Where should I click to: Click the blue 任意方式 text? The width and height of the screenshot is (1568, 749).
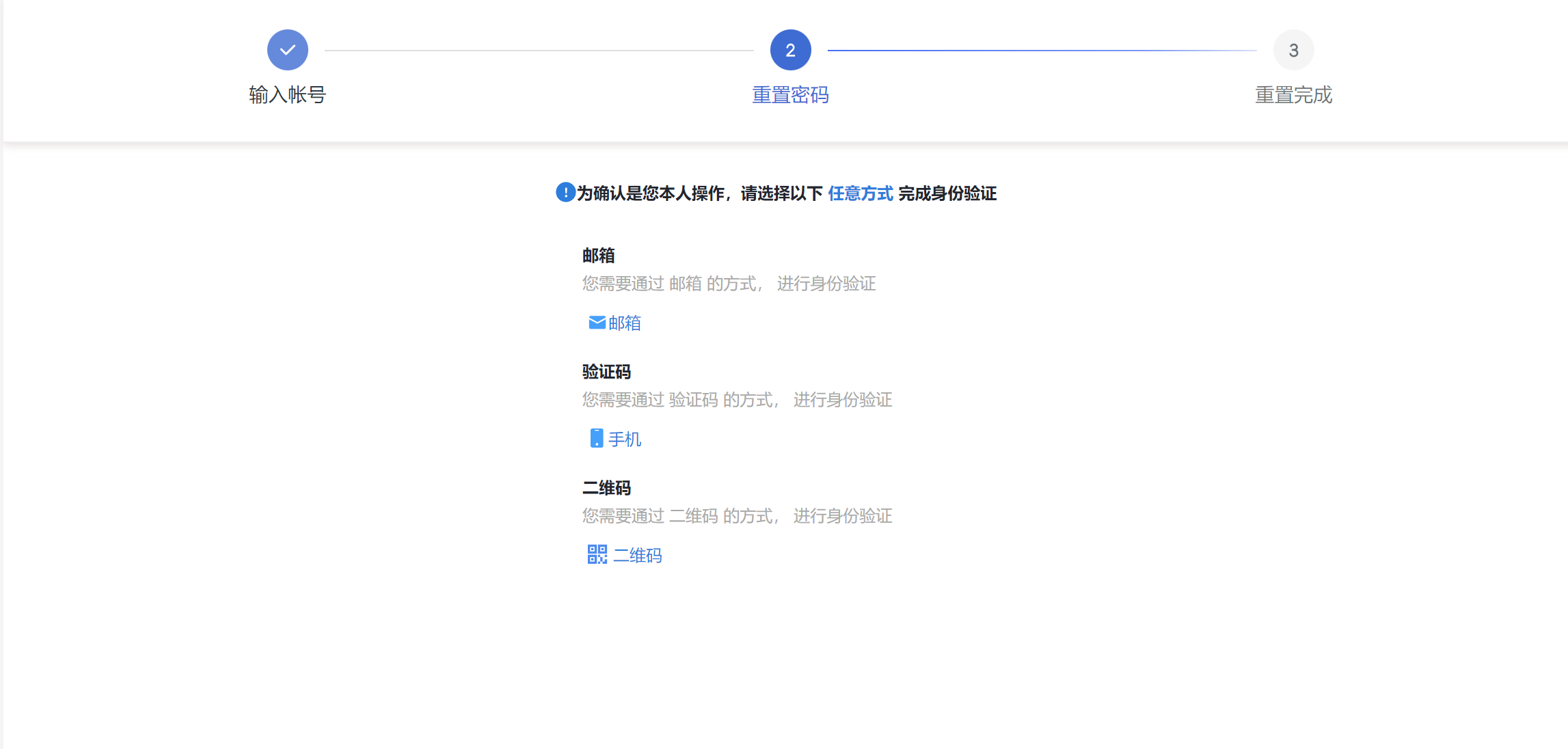click(860, 193)
